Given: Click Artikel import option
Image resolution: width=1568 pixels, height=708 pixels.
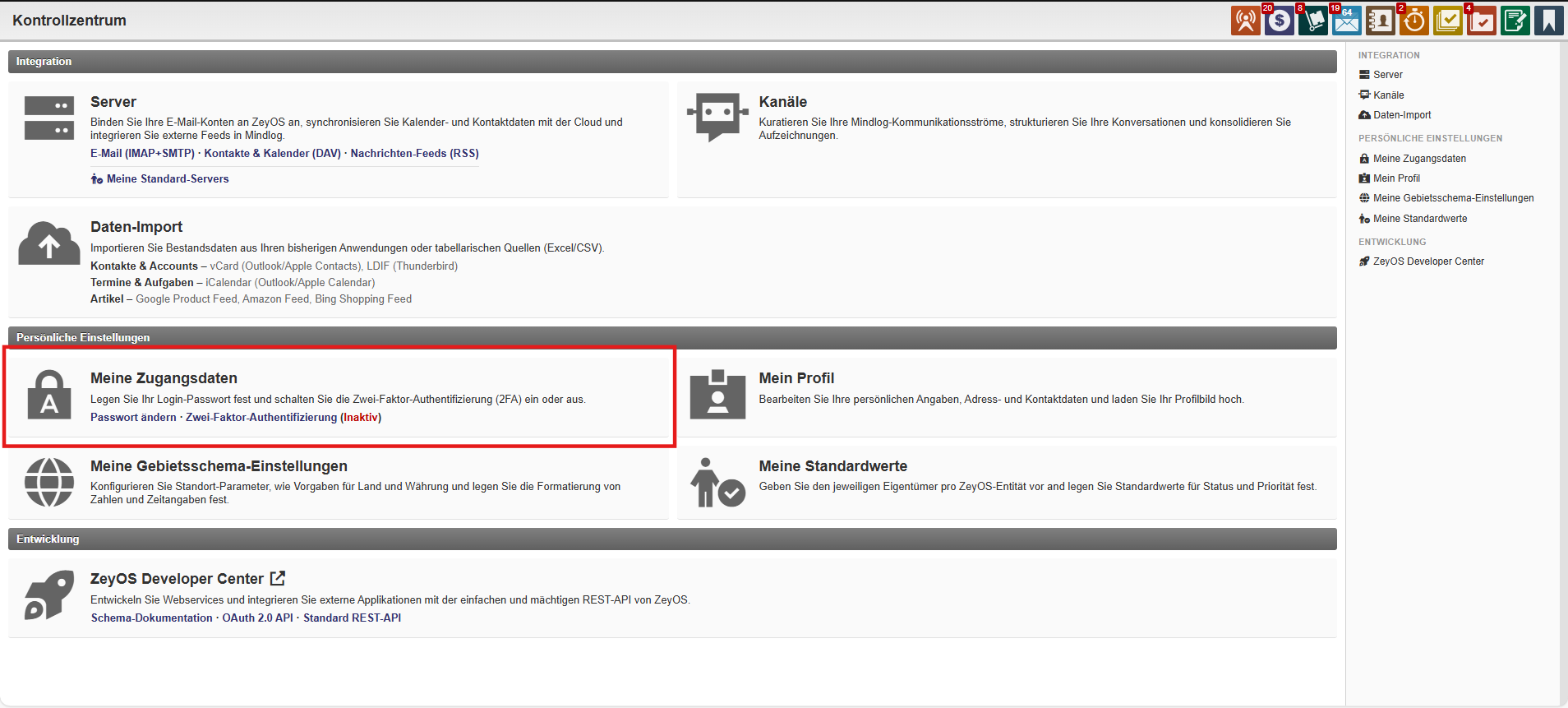Looking at the screenshot, I should coord(107,298).
